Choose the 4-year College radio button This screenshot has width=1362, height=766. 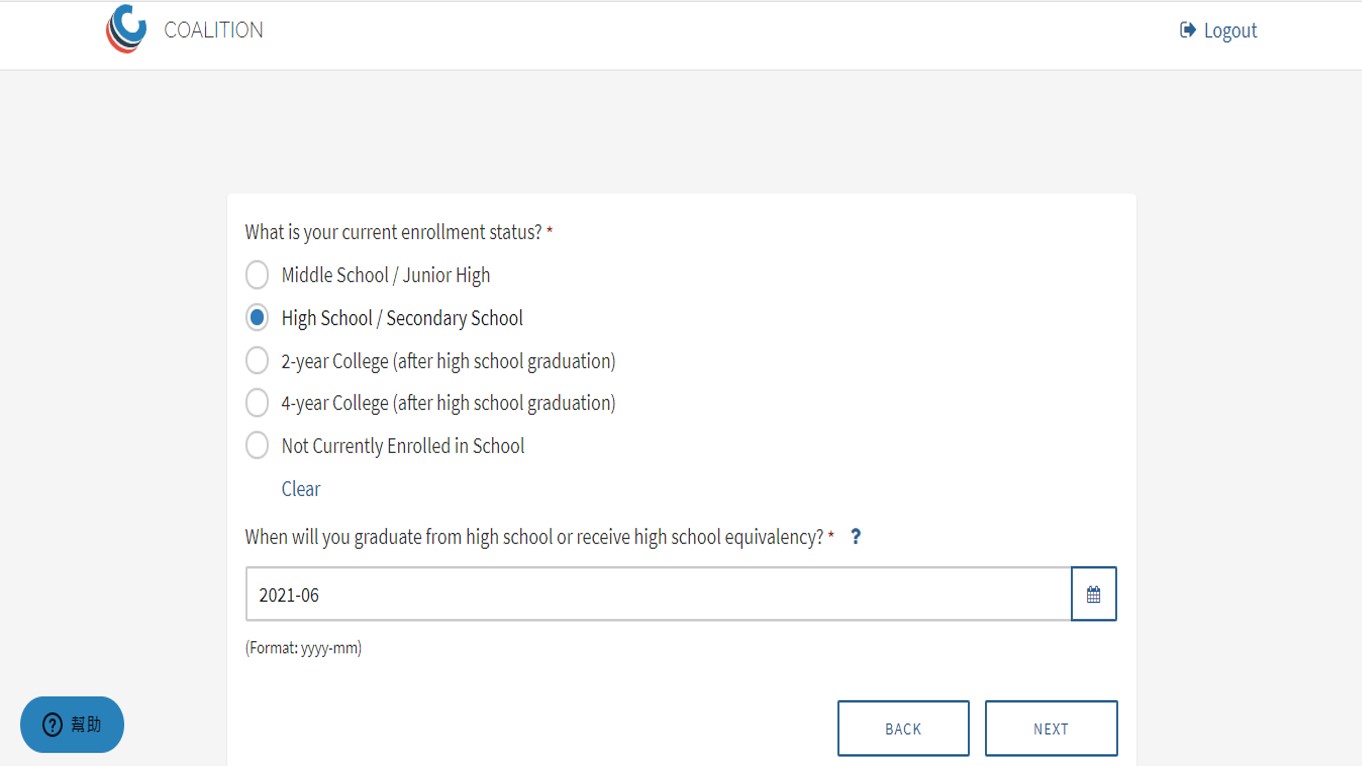257,403
